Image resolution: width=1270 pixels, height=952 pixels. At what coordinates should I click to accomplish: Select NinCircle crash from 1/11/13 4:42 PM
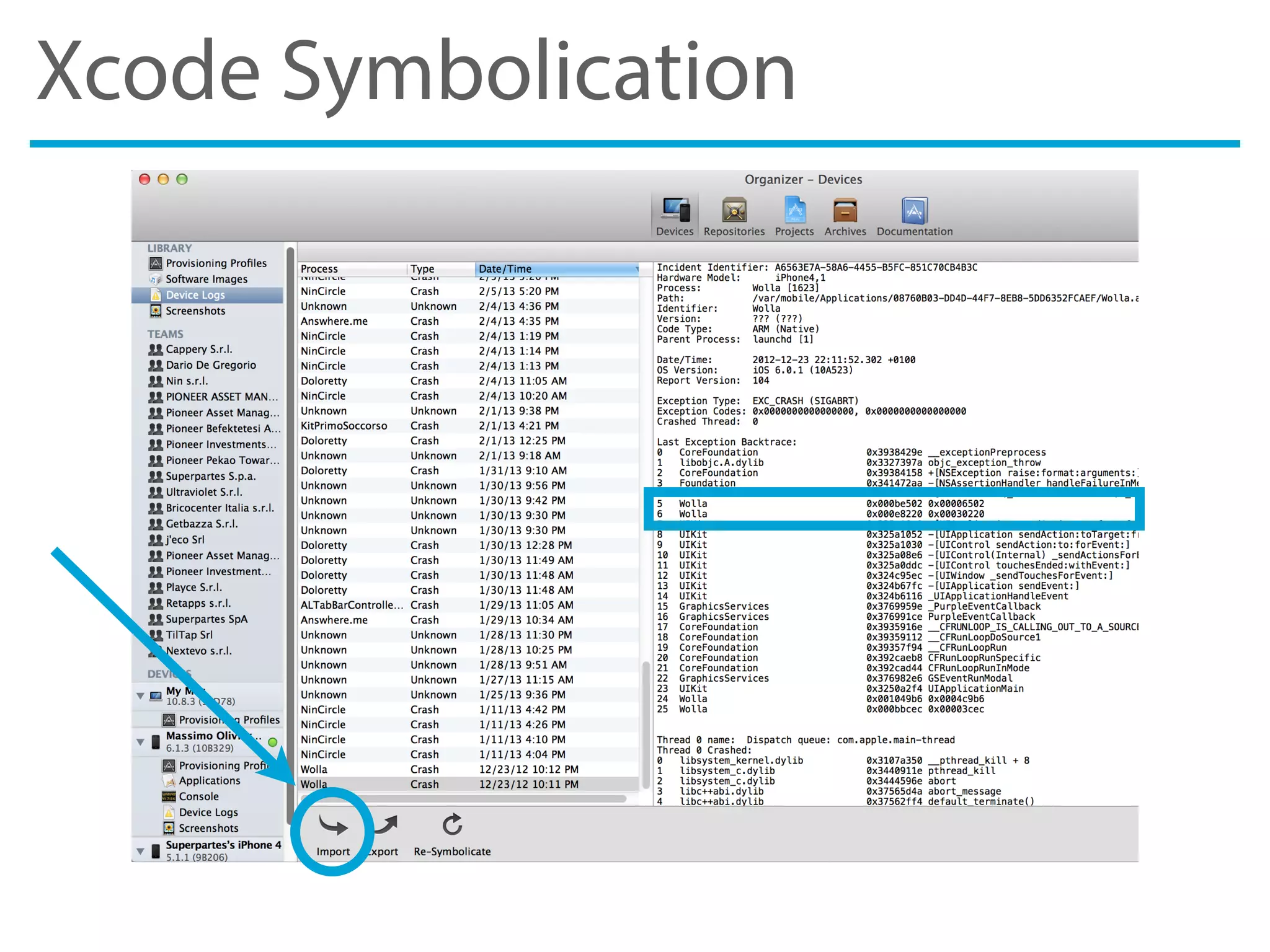pyautogui.click(x=469, y=710)
